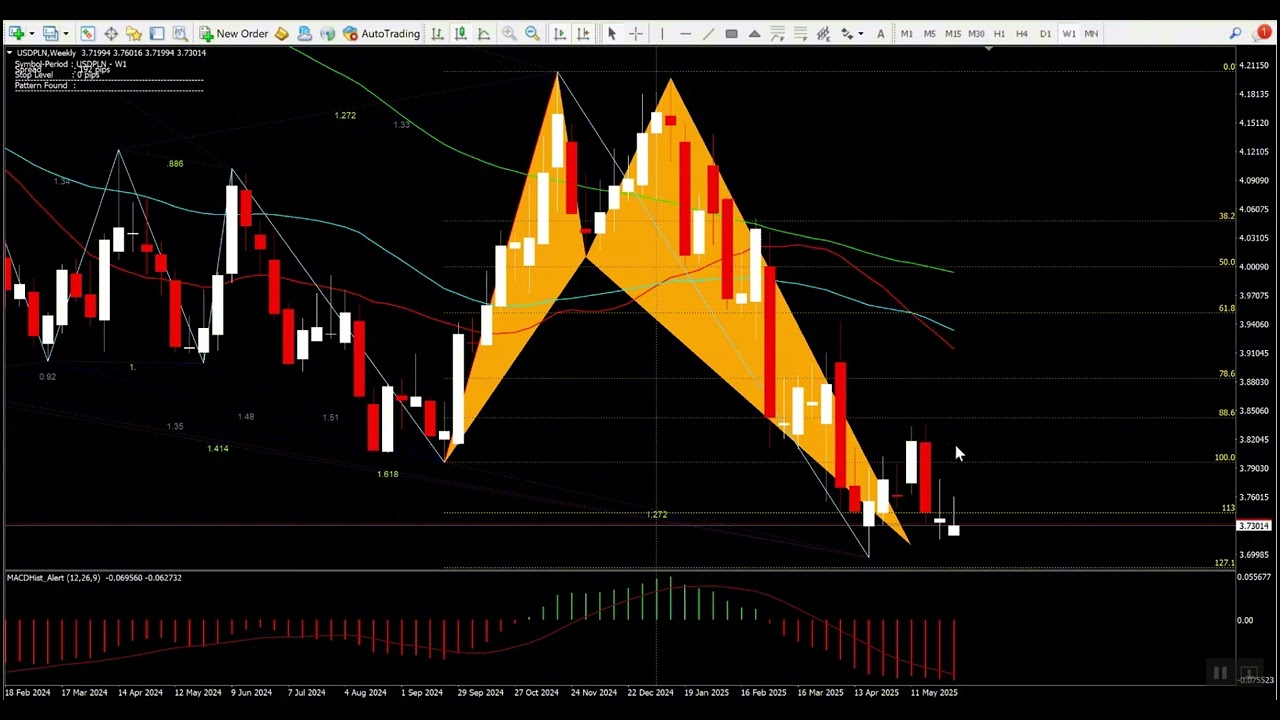Select the Fibonacci retracement tool
Image resolution: width=1280 pixels, height=720 pixels.
(777, 34)
